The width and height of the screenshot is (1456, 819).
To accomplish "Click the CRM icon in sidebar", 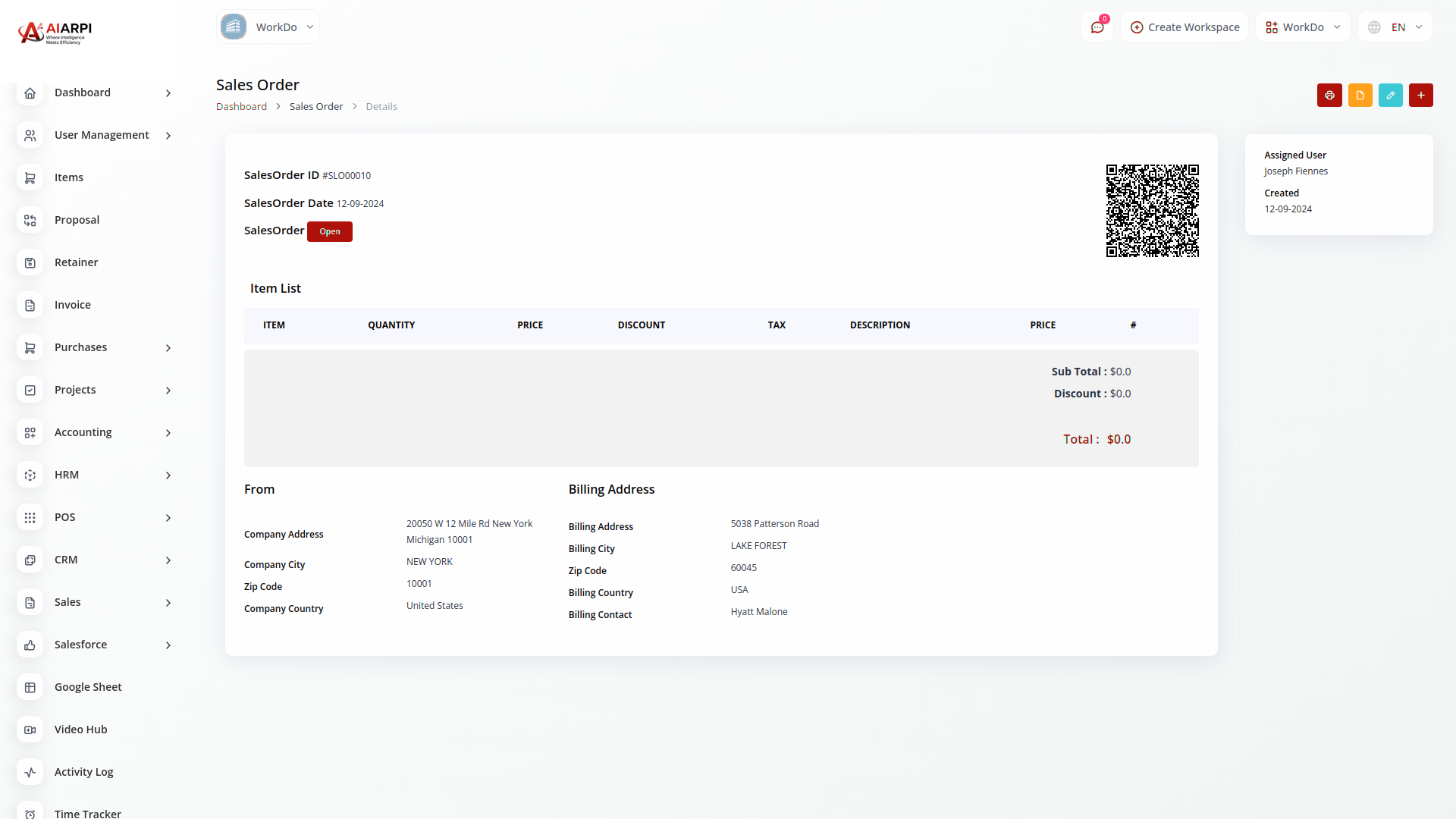I will (30, 560).
